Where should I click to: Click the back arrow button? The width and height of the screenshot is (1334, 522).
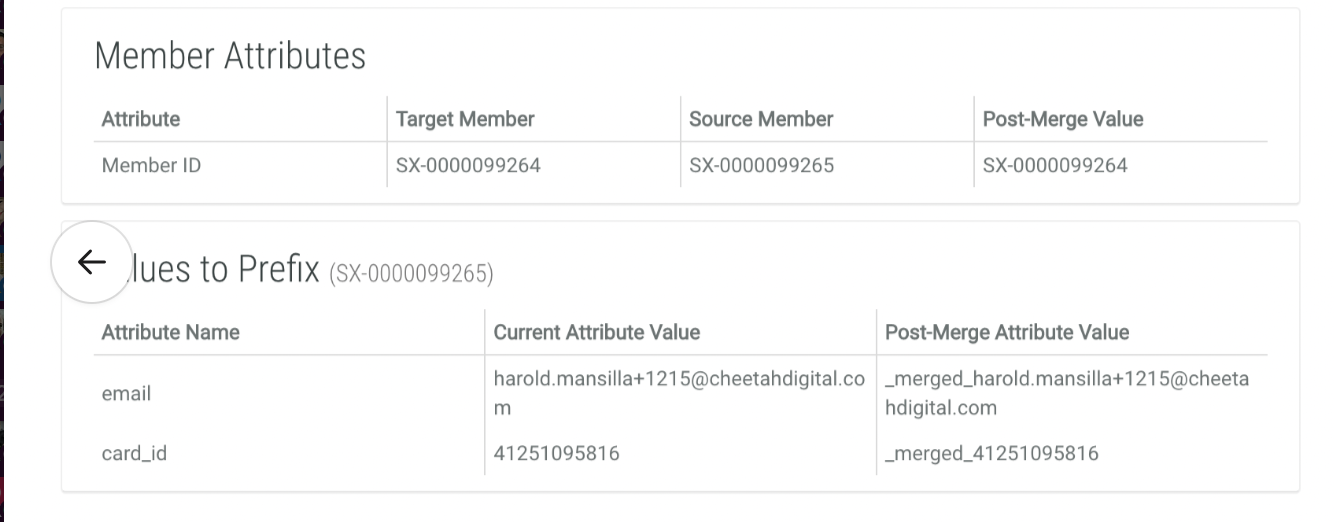[x=91, y=262]
